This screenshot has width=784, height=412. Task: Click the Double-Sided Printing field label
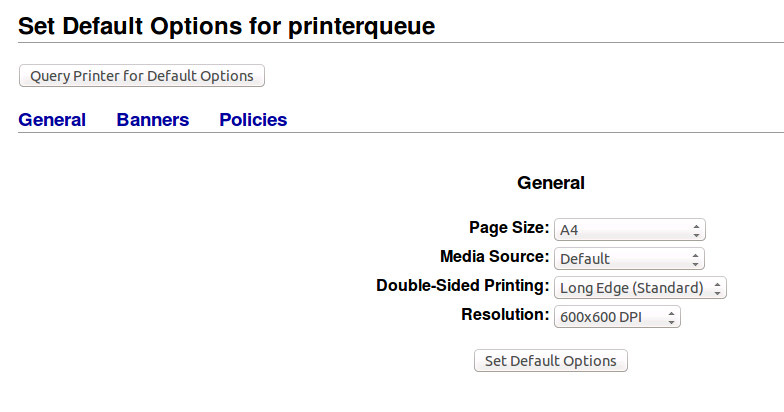[x=462, y=286]
